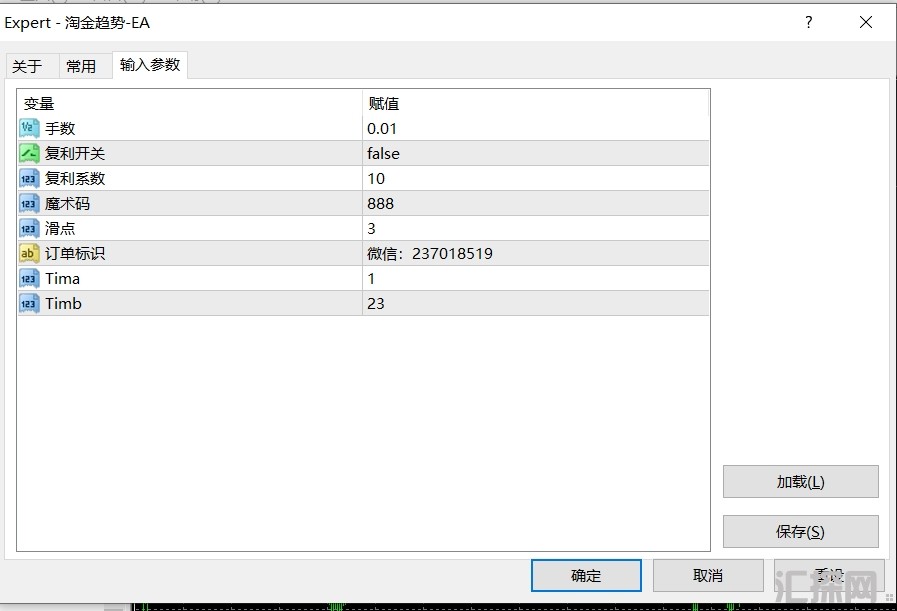Click the 加载(L) button

(x=800, y=481)
